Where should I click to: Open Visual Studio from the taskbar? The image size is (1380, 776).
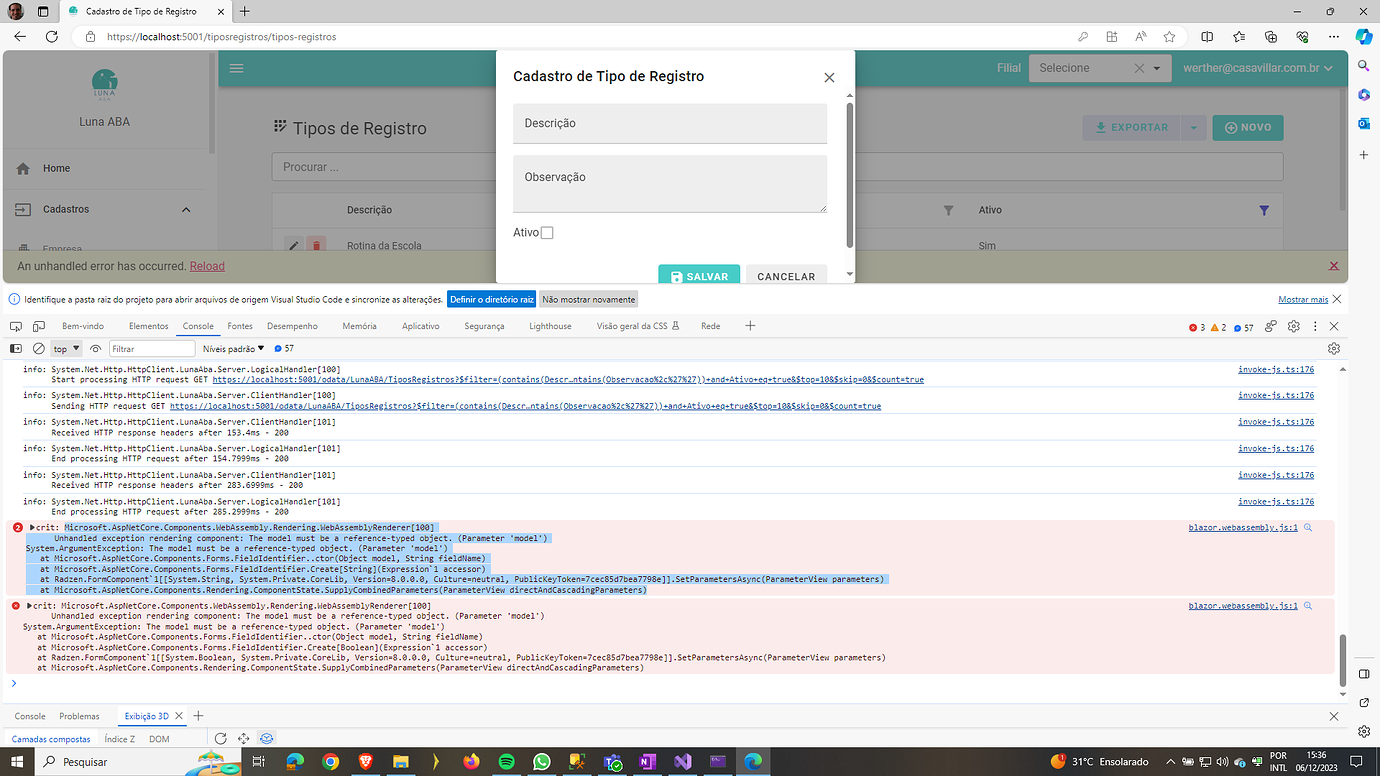pos(682,762)
